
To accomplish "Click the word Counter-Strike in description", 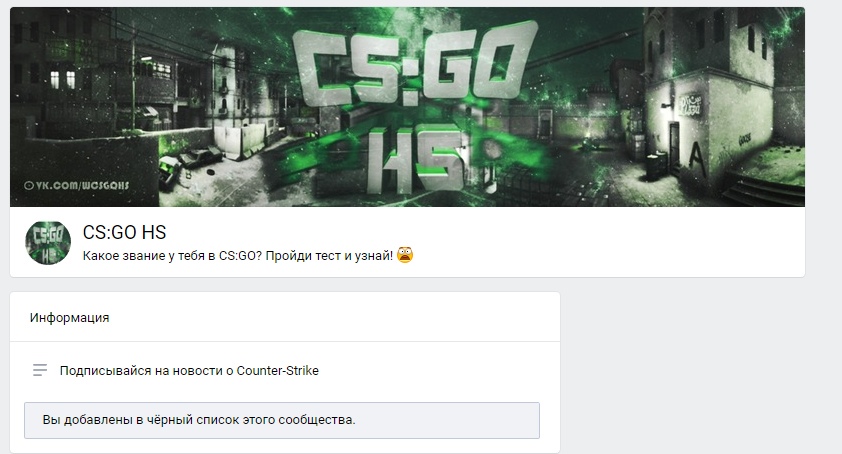I will pyautogui.click(x=278, y=371).
